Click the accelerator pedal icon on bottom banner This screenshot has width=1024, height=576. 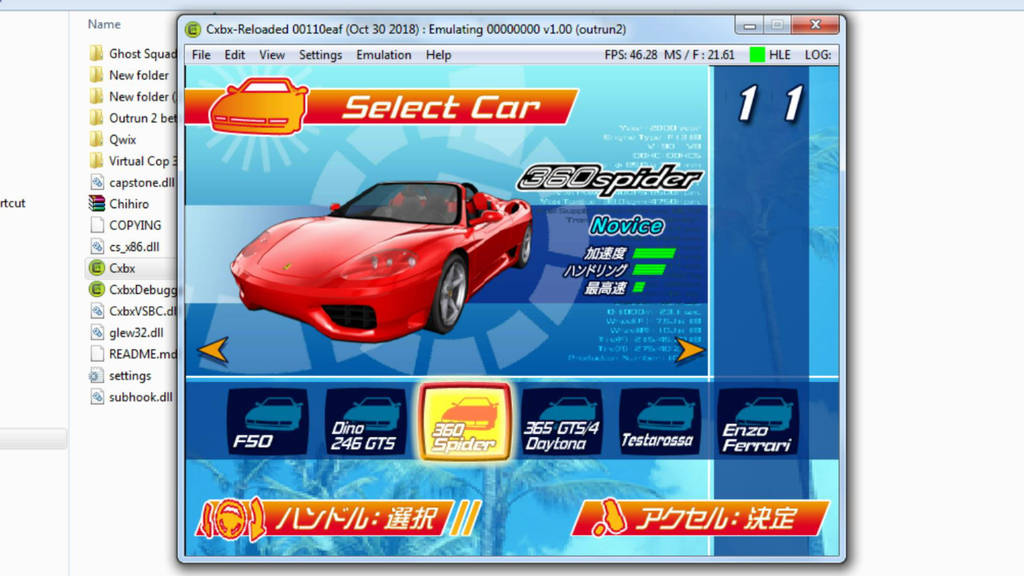click(x=611, y=518)
